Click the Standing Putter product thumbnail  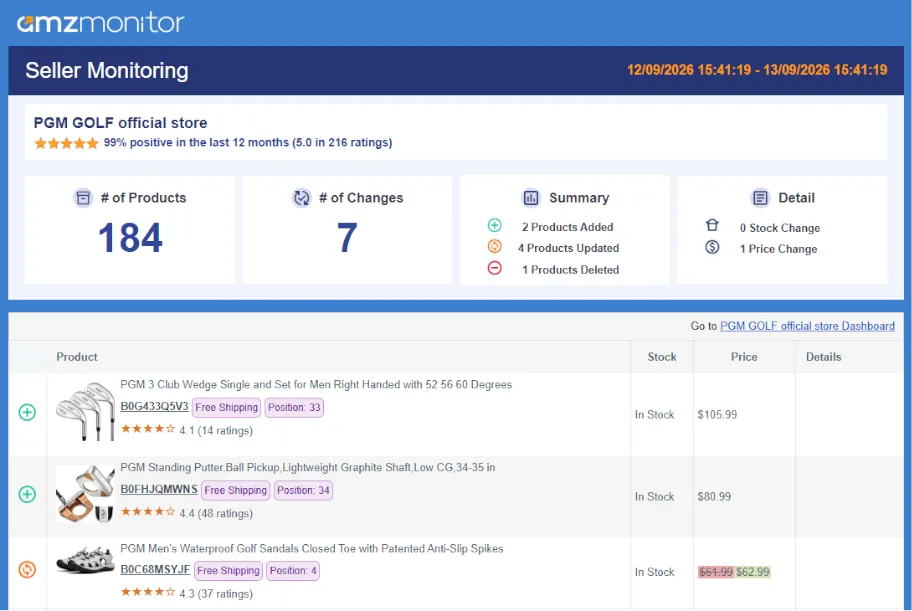click(85, 493)
